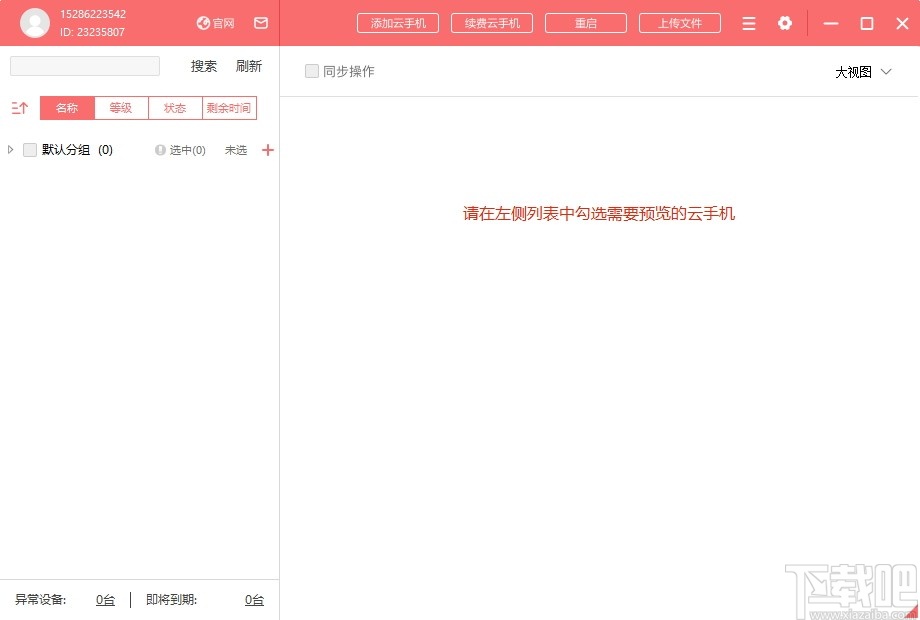Click the sort order icon above the device list
The image size is (920, 620).
[19, 107]
